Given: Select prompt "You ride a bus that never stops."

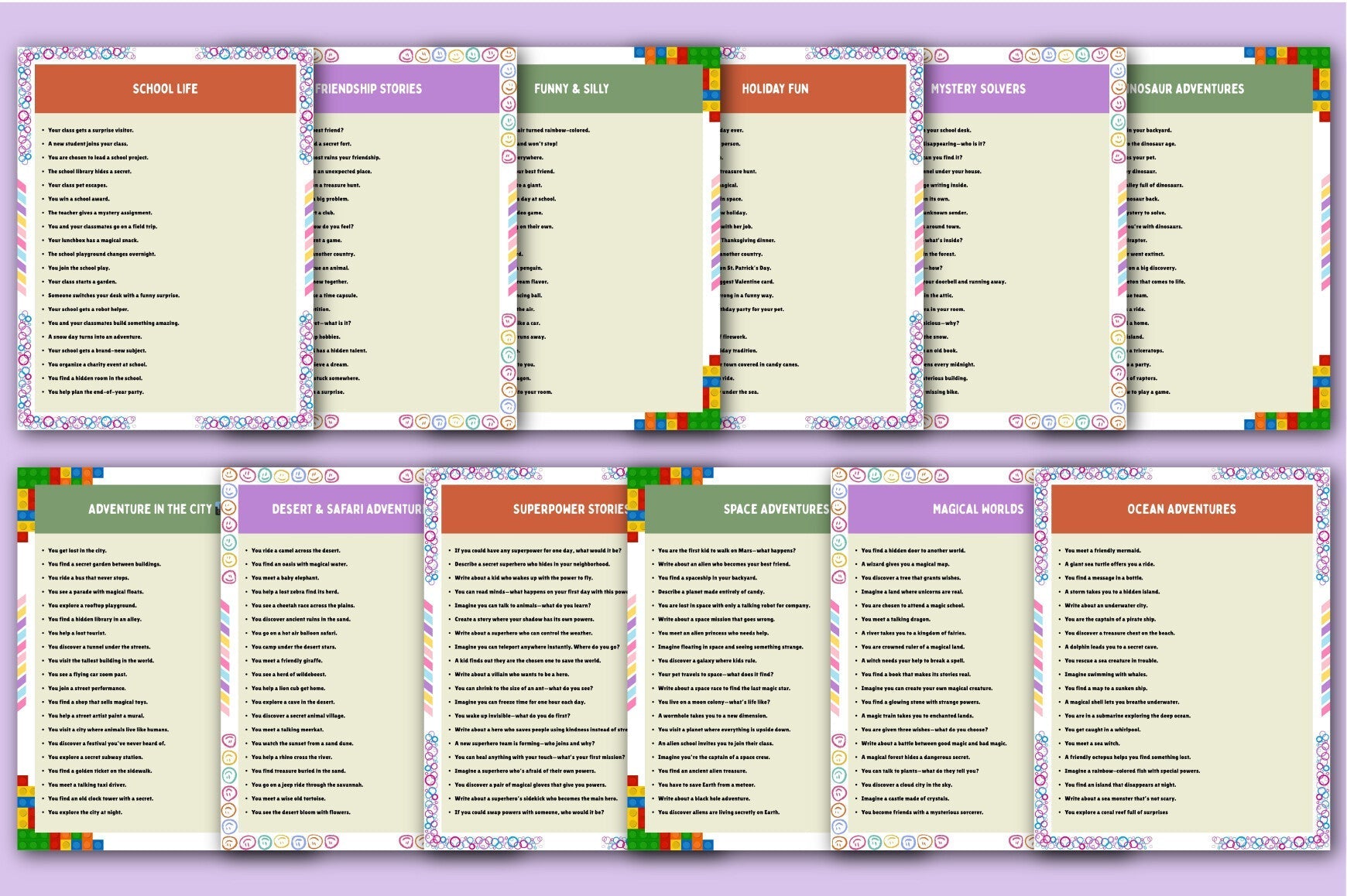Looking at the screenshot, I should (88, 578).
